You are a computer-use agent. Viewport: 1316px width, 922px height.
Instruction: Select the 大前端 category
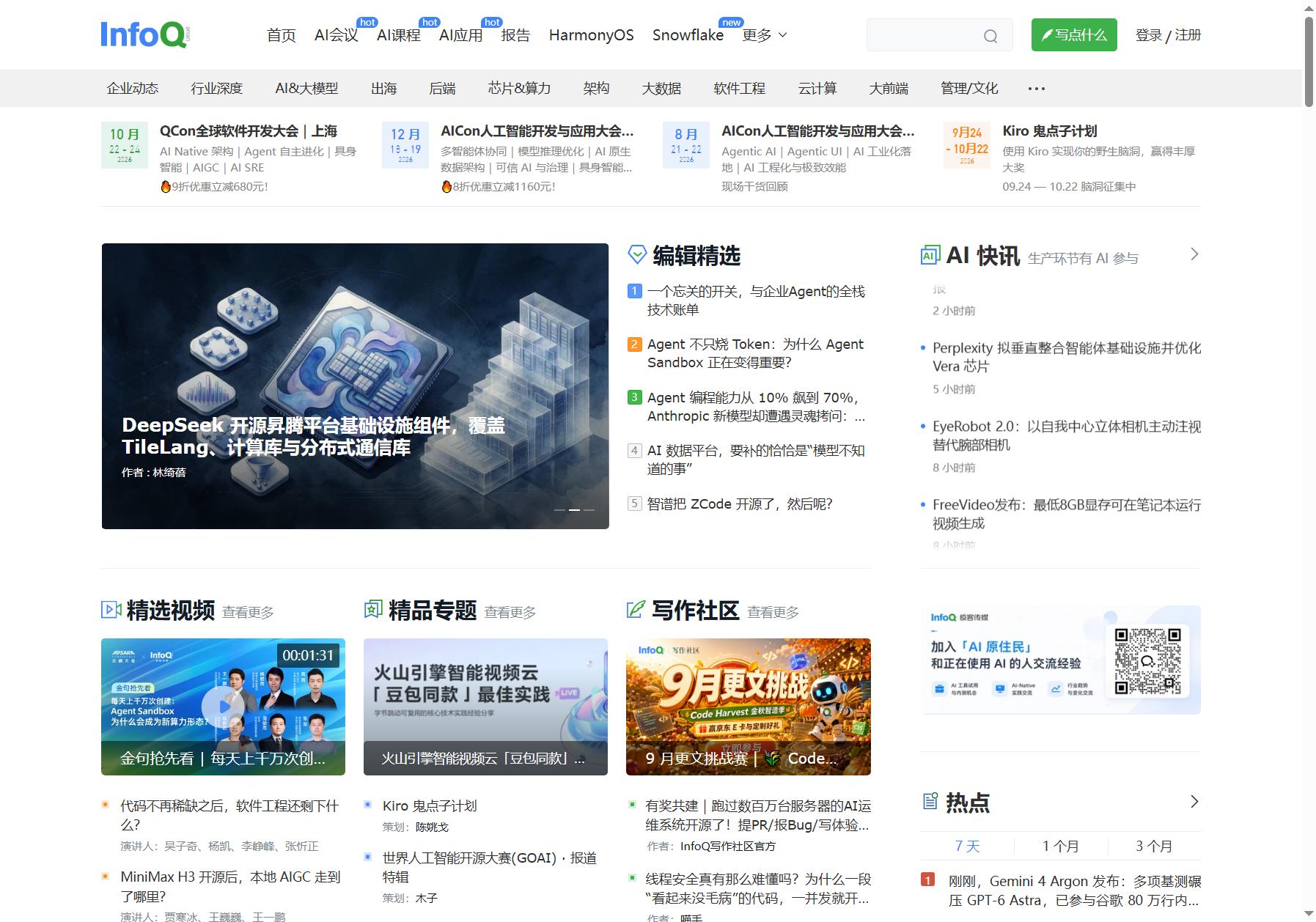pyautogui.click(x=889, y=89)
